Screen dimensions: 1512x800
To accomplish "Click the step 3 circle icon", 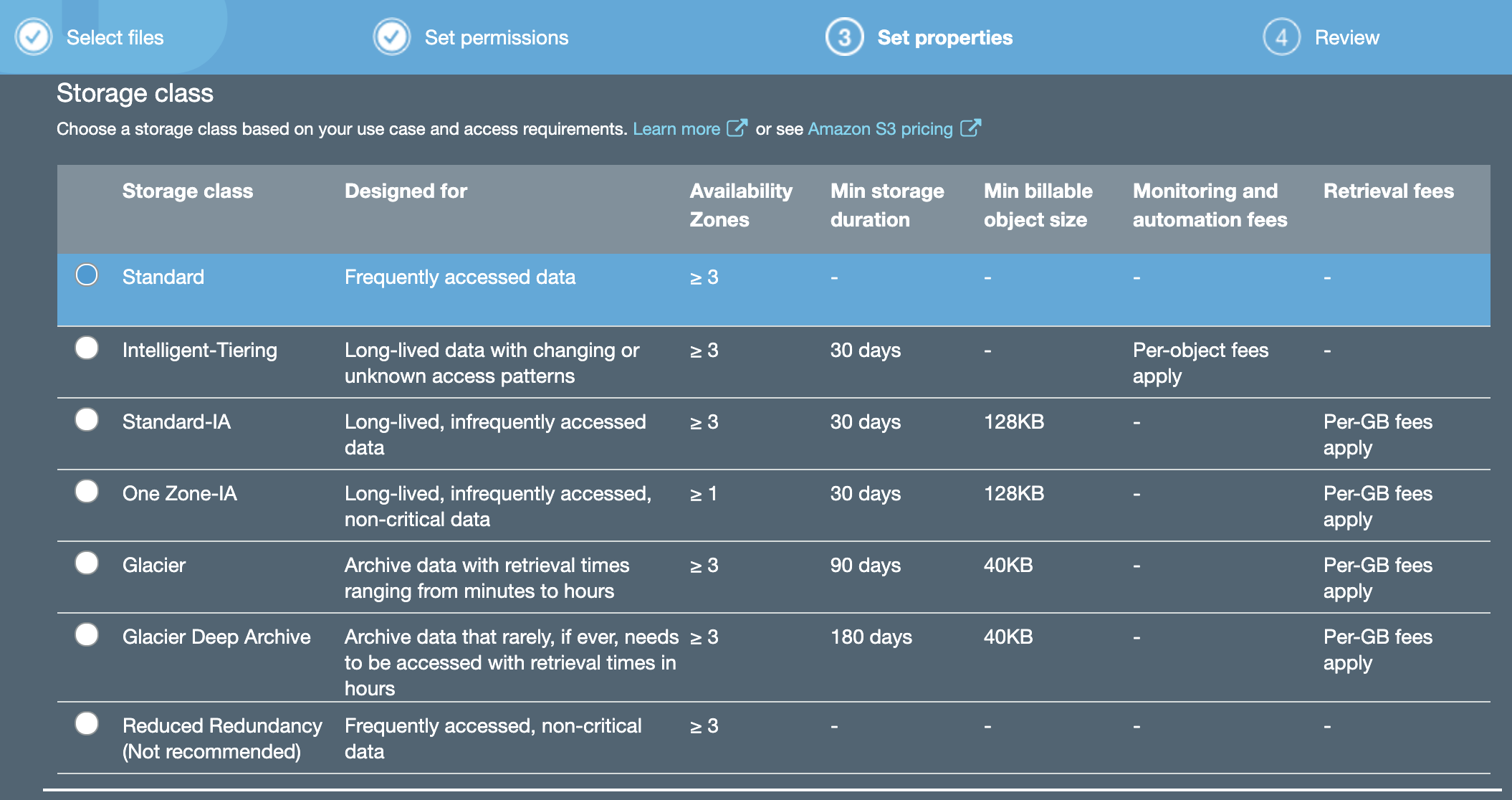I will 845,37.
